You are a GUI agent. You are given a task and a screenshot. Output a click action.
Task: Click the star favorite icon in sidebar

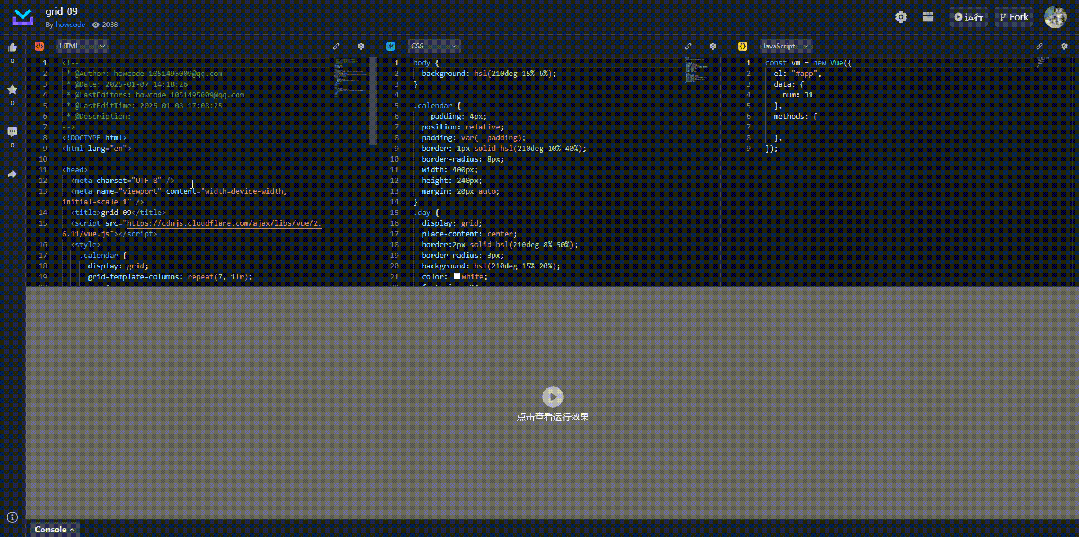(x=12, y=90)
